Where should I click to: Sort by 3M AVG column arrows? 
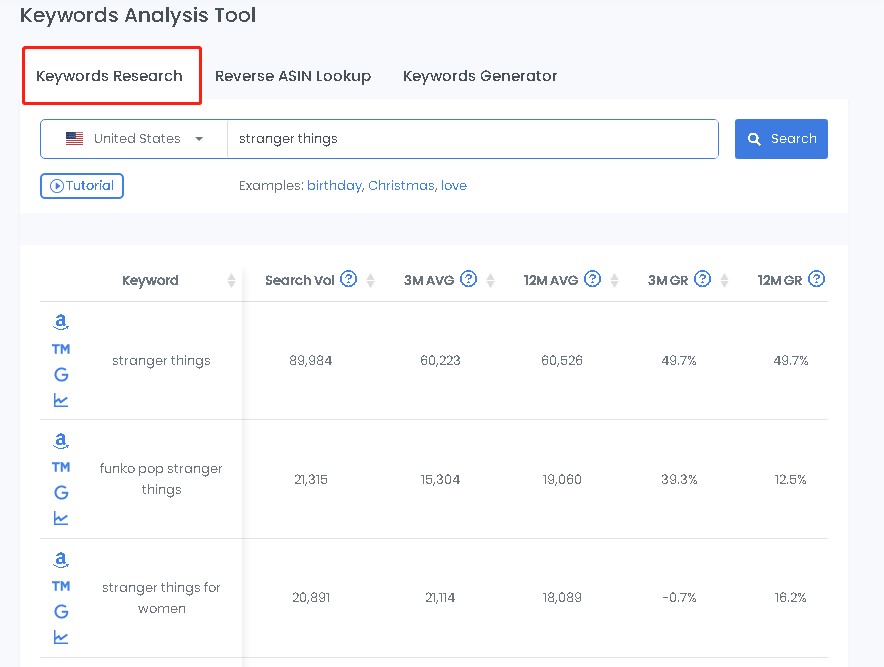pos(490,280)
